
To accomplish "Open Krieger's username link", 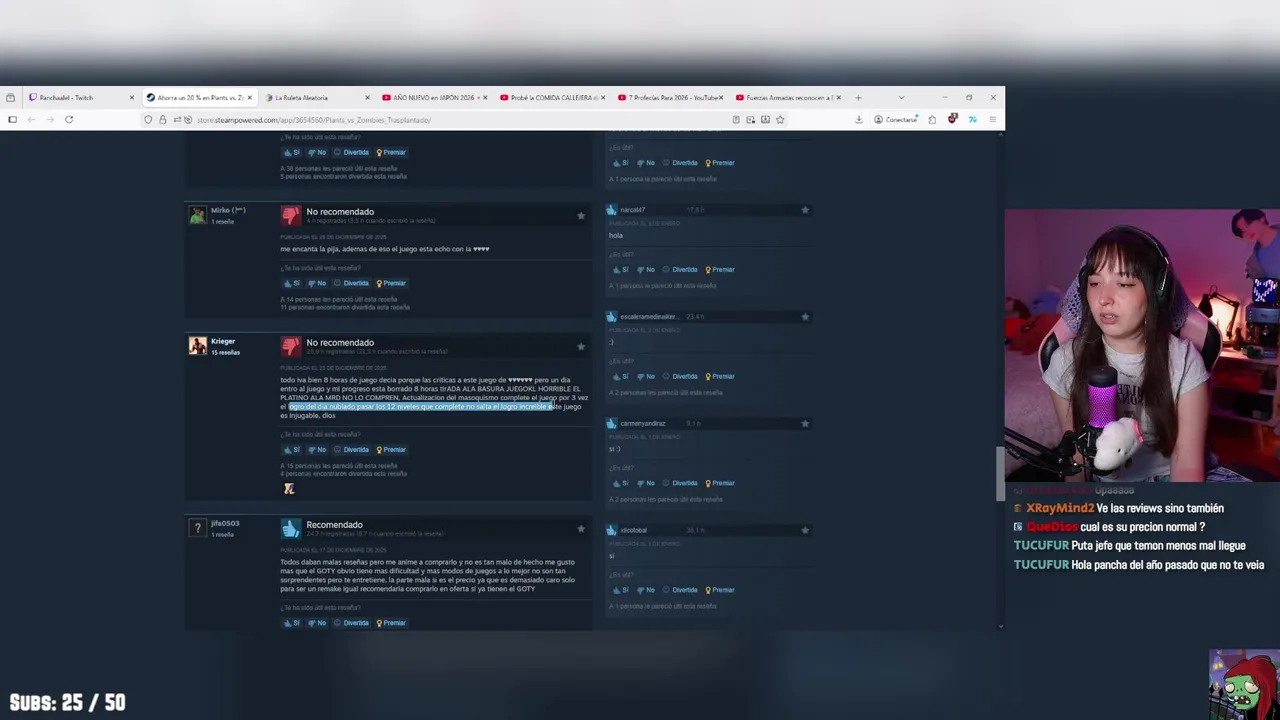I will click(x=223, y=342).
